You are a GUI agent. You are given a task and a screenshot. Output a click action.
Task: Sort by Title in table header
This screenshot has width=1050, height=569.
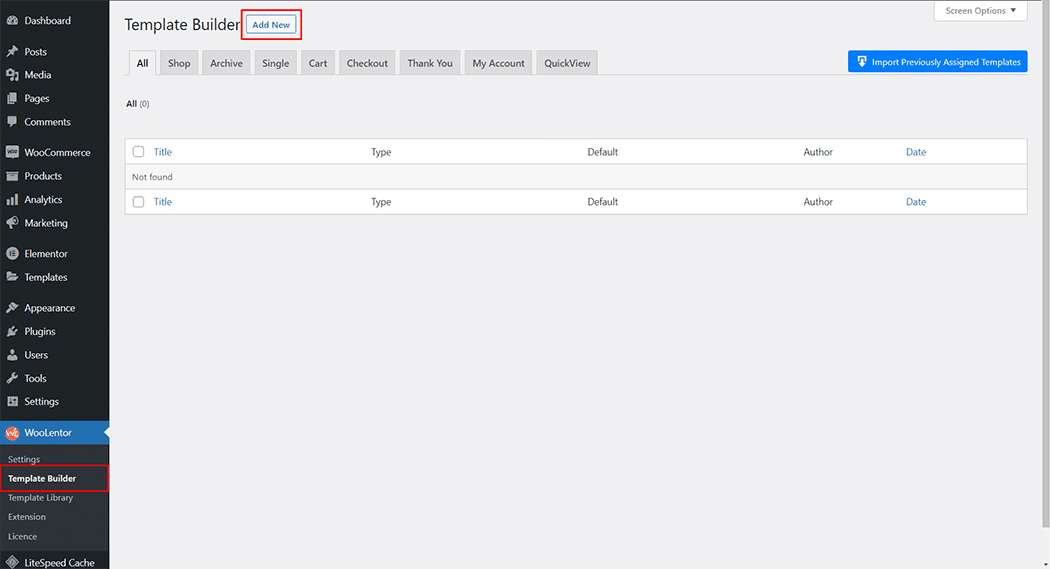pyautogui.click(x=163, y=152)
